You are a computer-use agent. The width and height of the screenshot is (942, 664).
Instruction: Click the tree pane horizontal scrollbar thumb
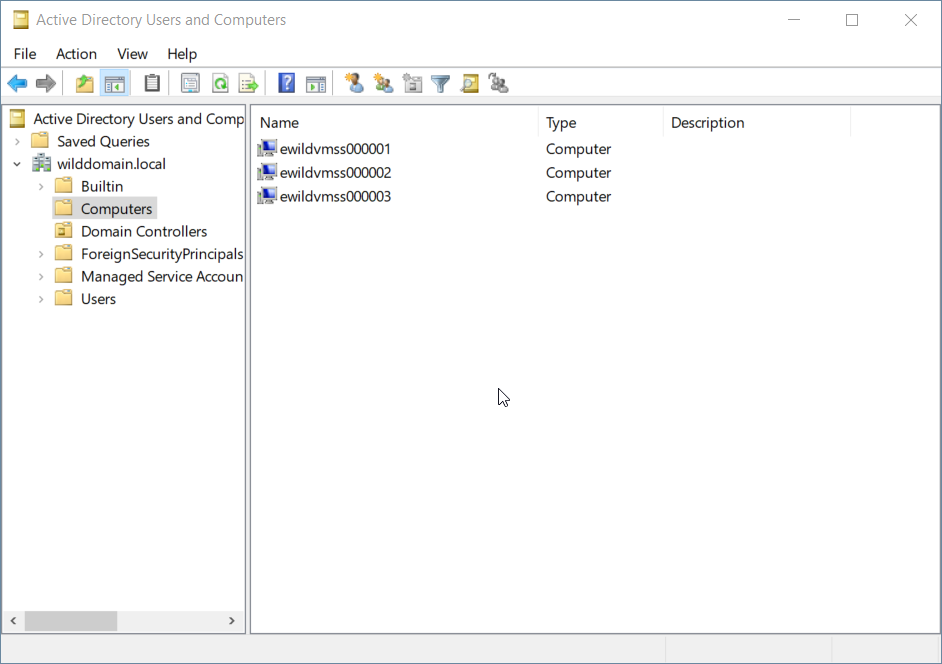coord(71,621)
